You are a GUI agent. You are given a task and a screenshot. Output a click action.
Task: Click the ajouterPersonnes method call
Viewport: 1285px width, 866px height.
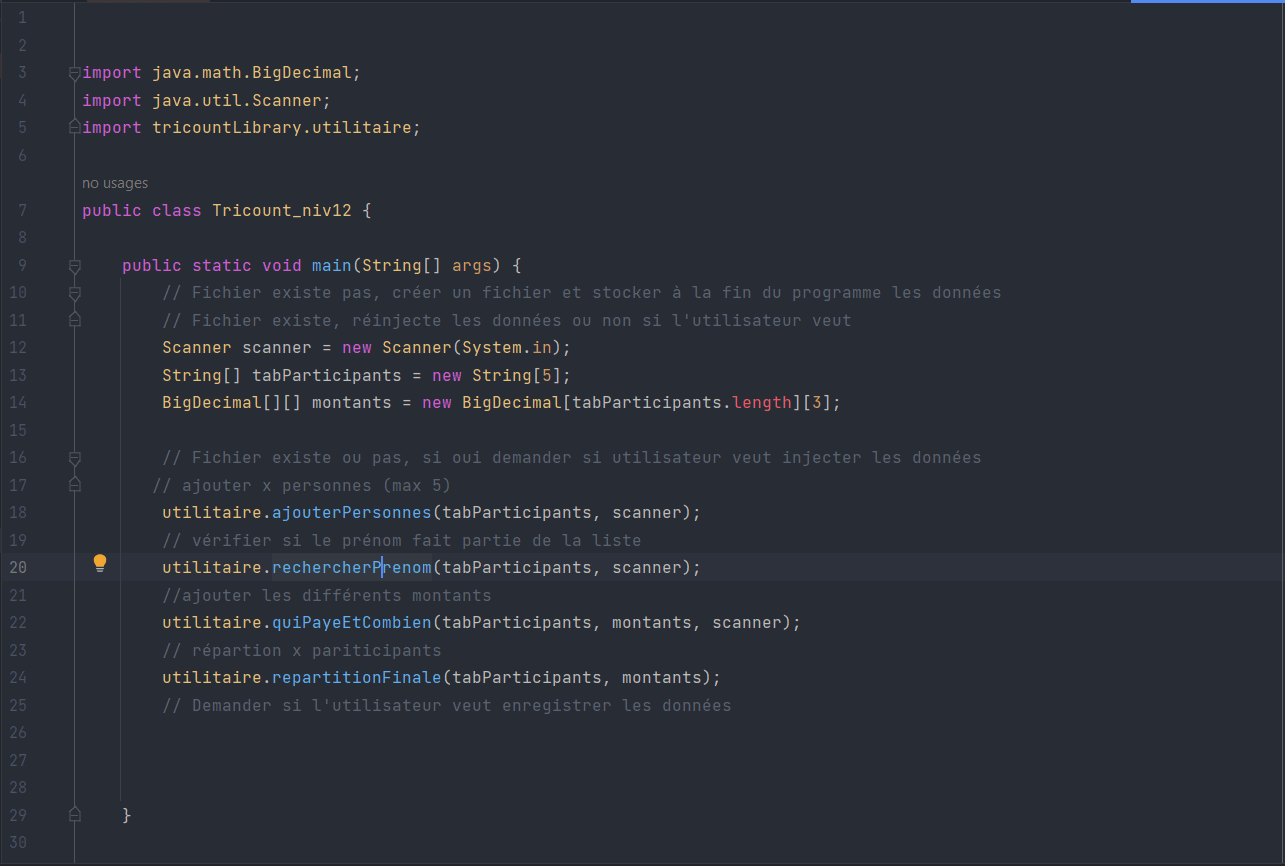coord(351,513)
